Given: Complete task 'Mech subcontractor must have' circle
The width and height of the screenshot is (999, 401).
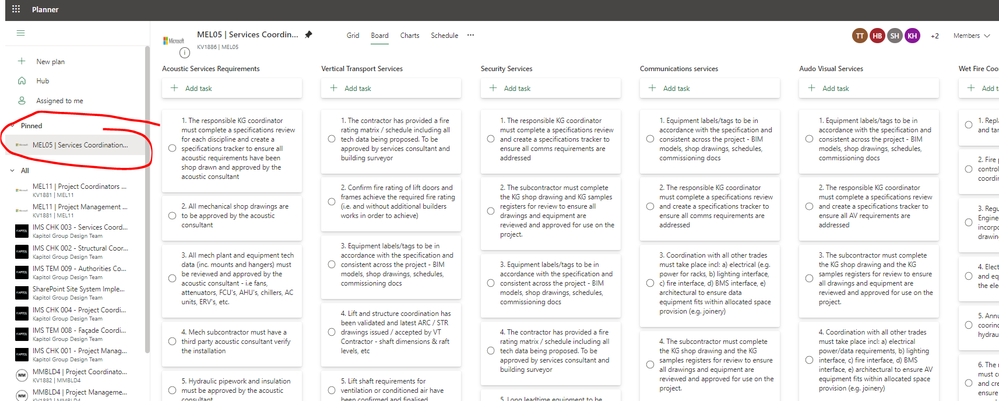Looking at the screenshot, I should click(172, 341).
